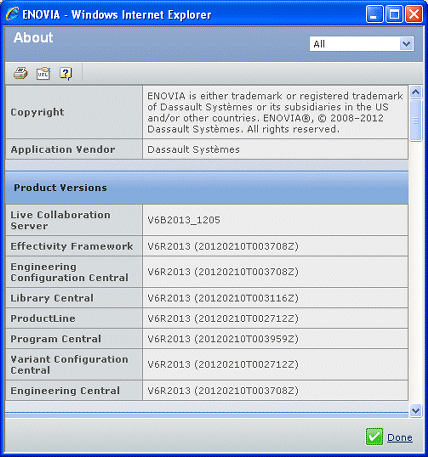Click the 'About' page heading
Image resolution: width=428 pixels, height=457 pixels.
coord(33,37)
